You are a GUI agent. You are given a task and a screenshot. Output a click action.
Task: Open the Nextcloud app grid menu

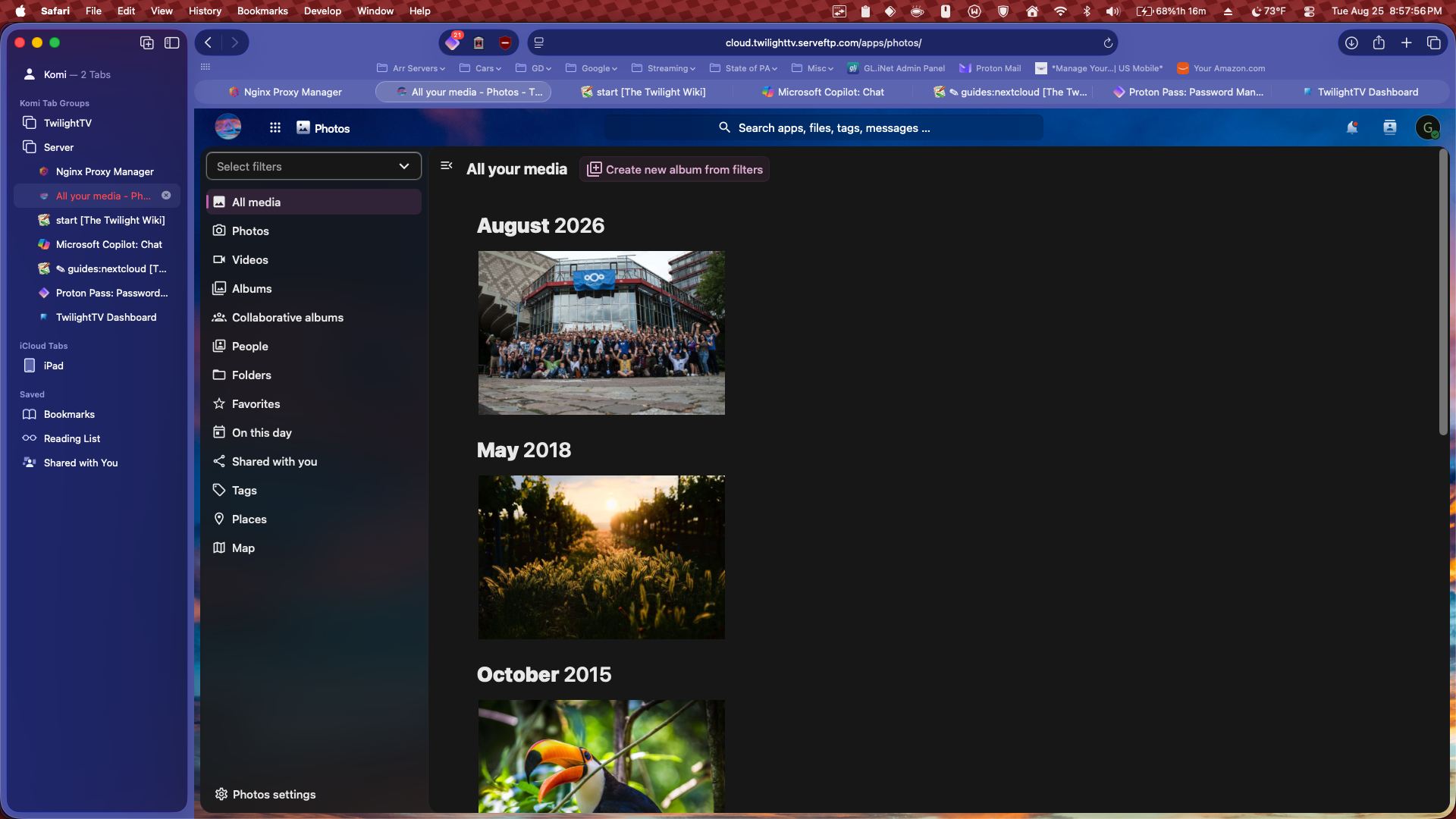point(275,128)
